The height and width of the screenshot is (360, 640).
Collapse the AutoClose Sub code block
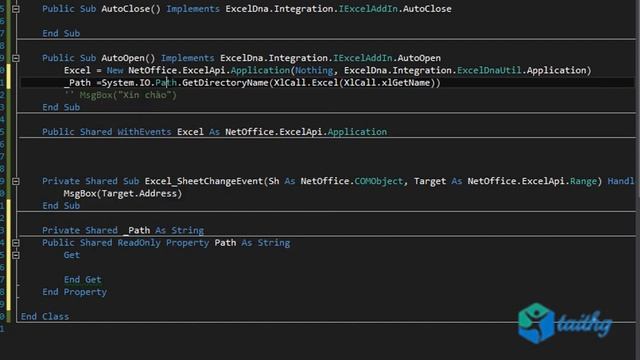(16, 9)
